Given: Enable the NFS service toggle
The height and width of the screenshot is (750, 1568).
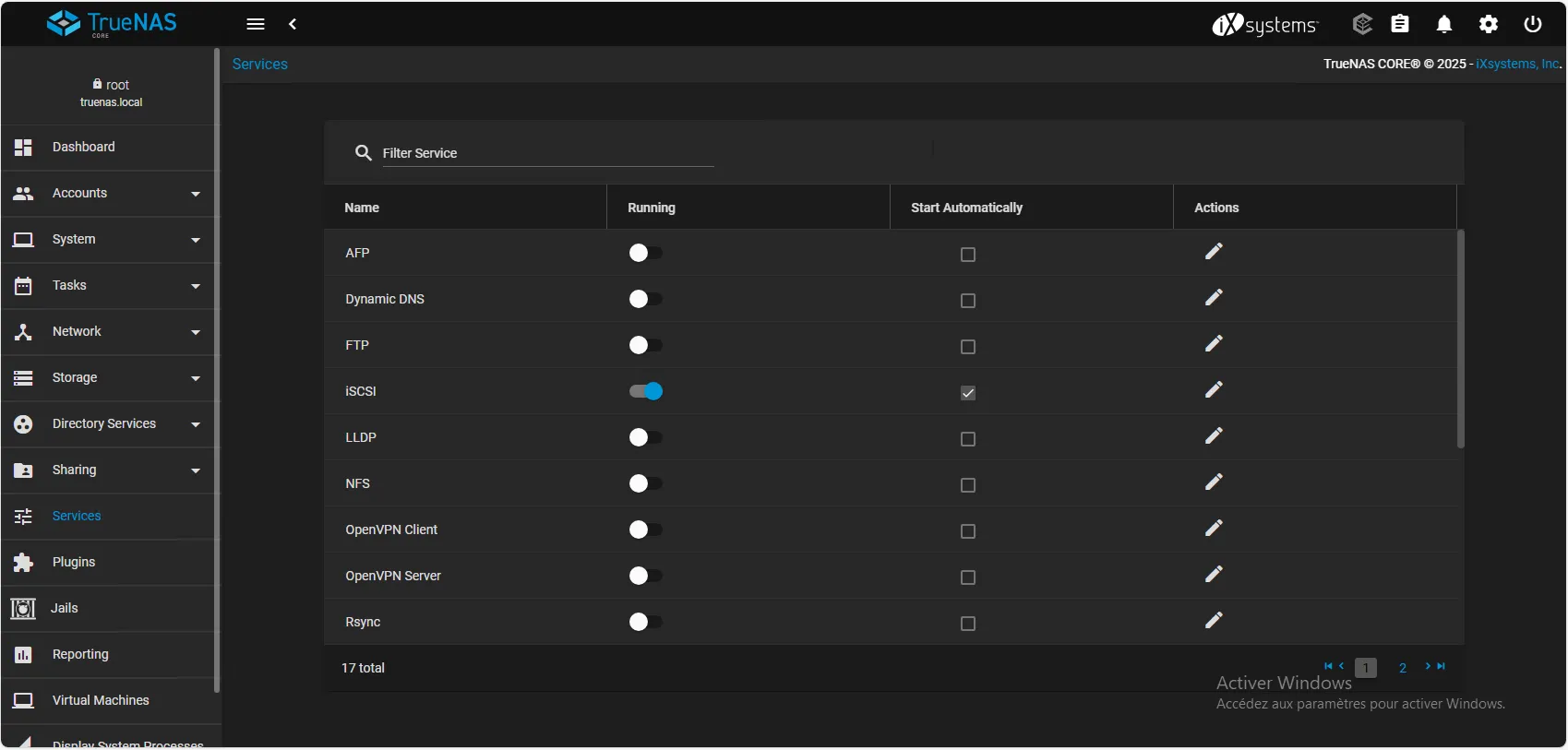Looking at the screenshot, I should click(x=646, y=483).
